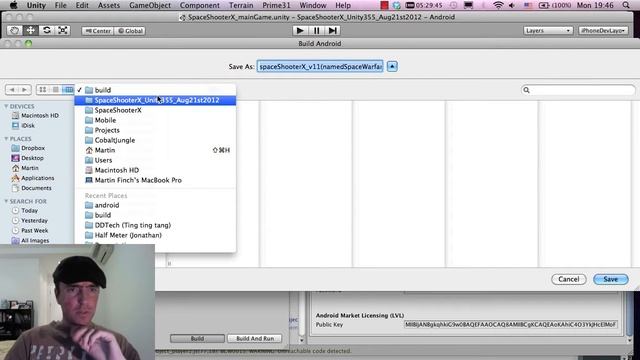Click Build And Run button
Screen dimensions: 640x360
255,338
